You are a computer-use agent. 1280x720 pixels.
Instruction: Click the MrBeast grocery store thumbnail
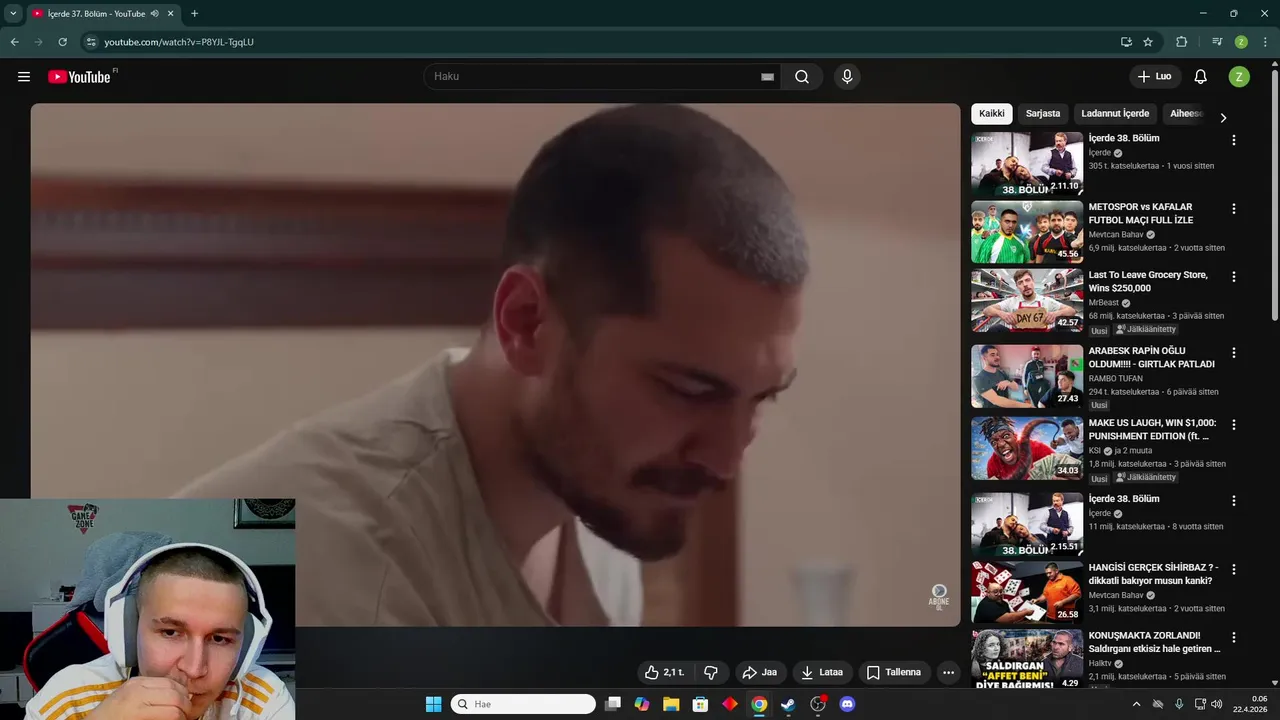coord(1027,300)
